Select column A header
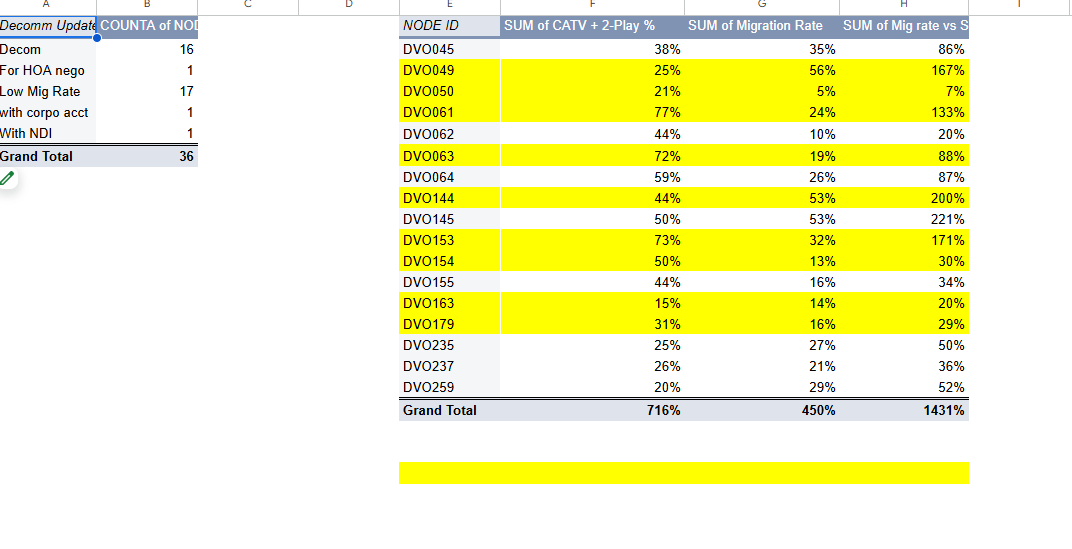This screenshot has width=1072, height=549. coord(48,6)
